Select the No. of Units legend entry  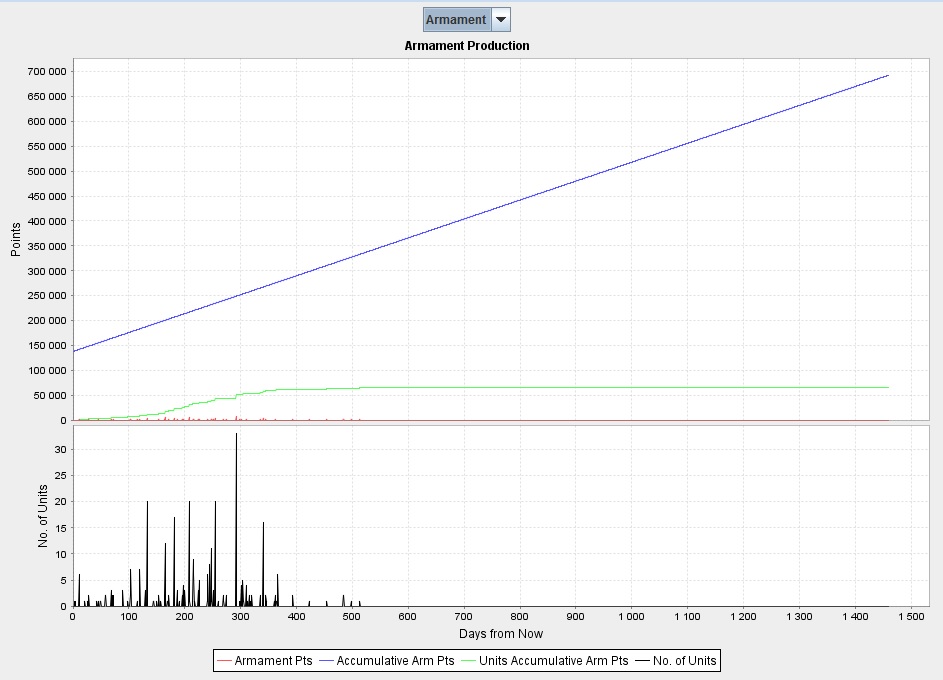click(684, 661)
